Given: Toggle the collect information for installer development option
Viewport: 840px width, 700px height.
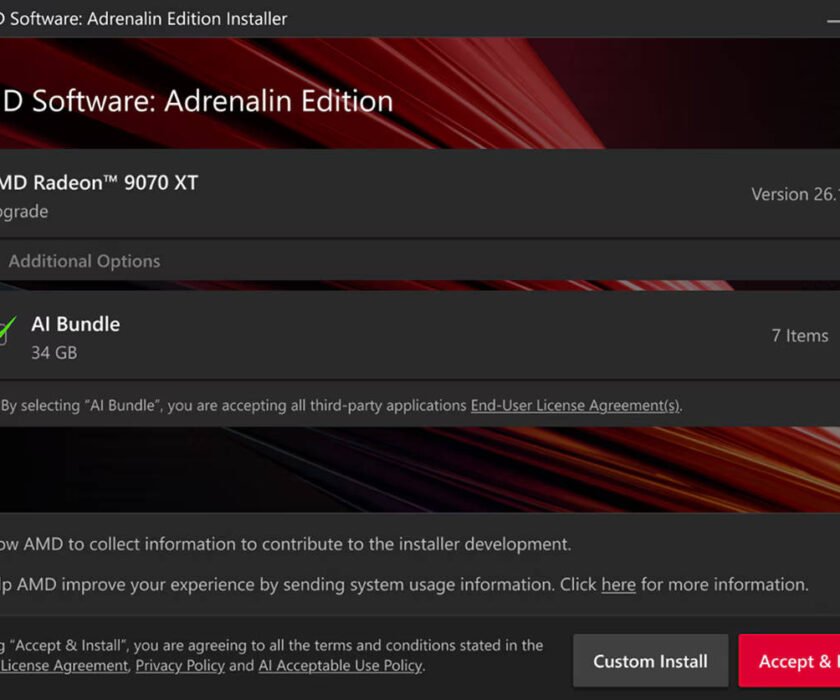Looking at the screenshot, I should 285,544.
